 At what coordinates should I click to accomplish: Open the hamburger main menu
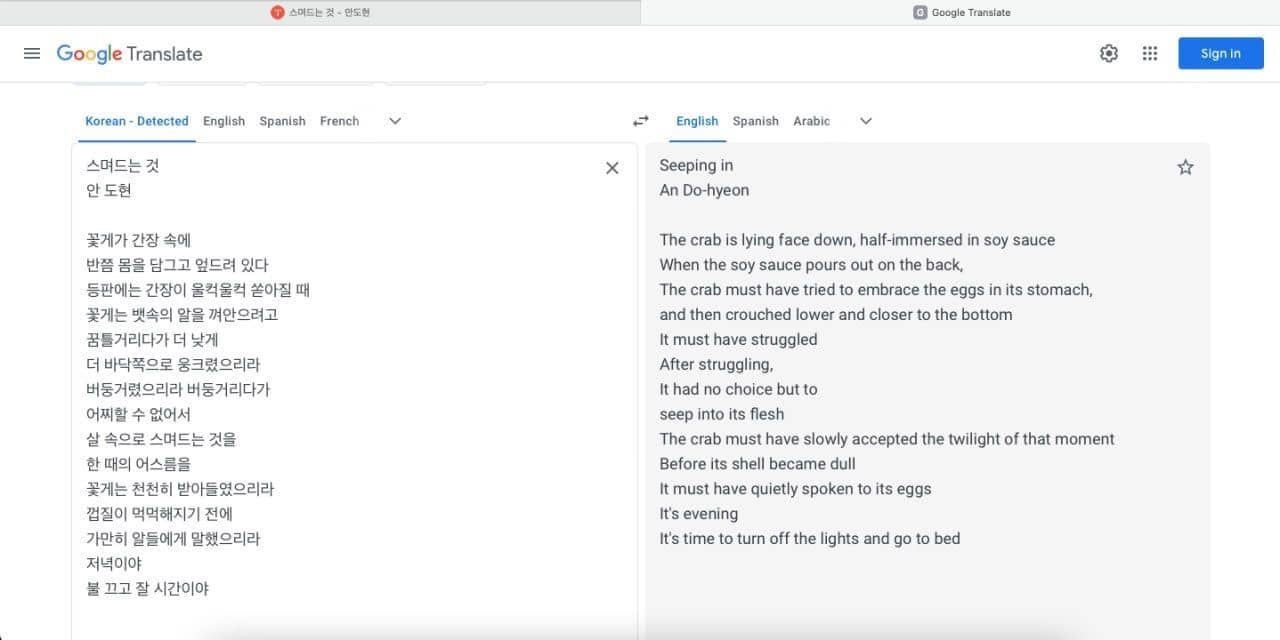tap(32, 53)
